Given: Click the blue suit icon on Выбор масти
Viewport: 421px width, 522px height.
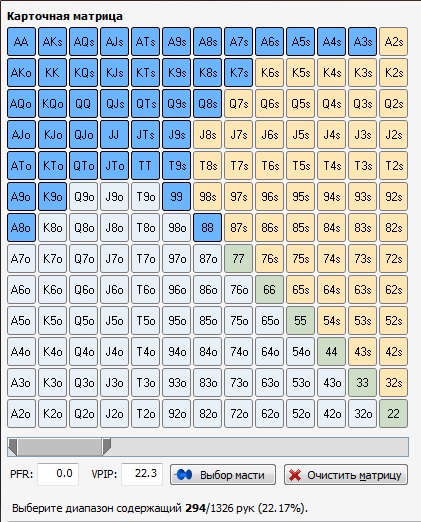Looking at the screenshot, I should (184, 475).
